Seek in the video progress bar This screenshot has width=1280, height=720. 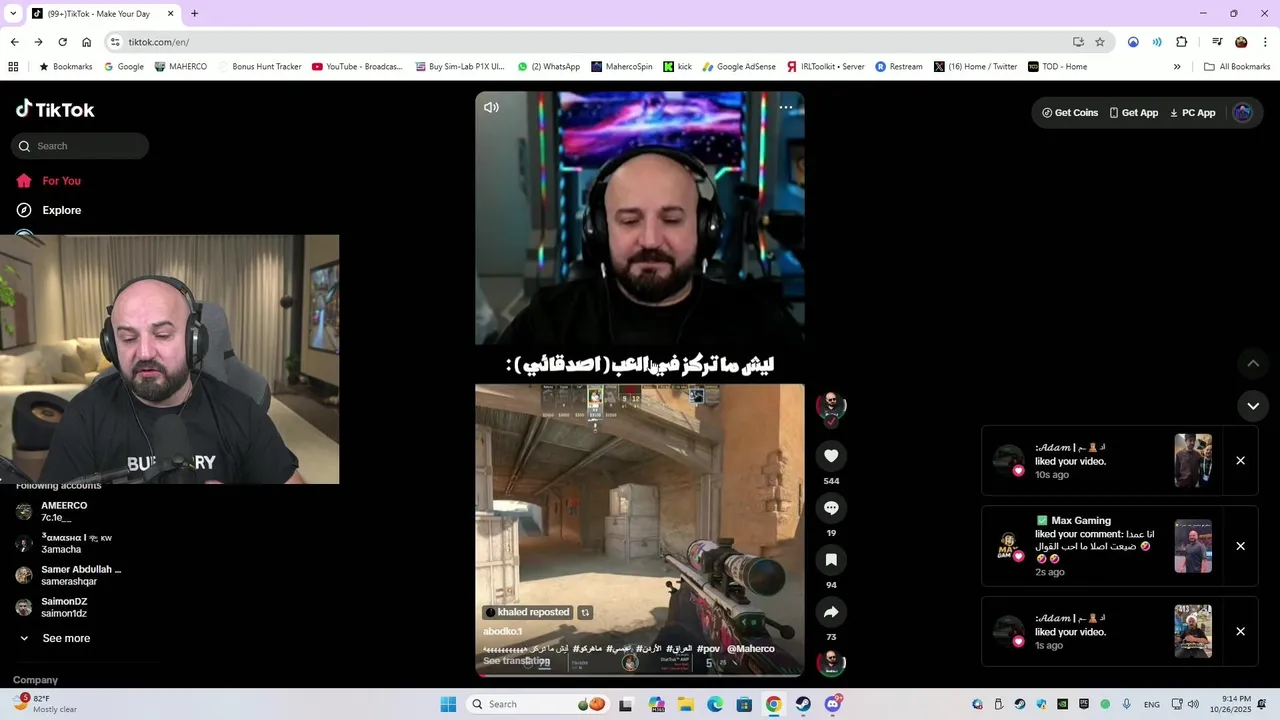[640, 675]
